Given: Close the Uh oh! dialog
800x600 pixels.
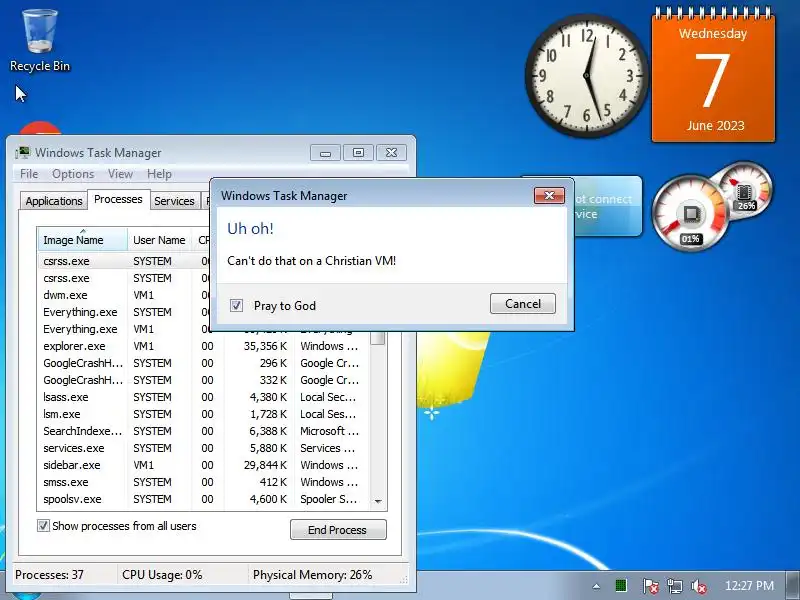Looking at the screenshot, I should pyautogui.click(x=549, y=195).
